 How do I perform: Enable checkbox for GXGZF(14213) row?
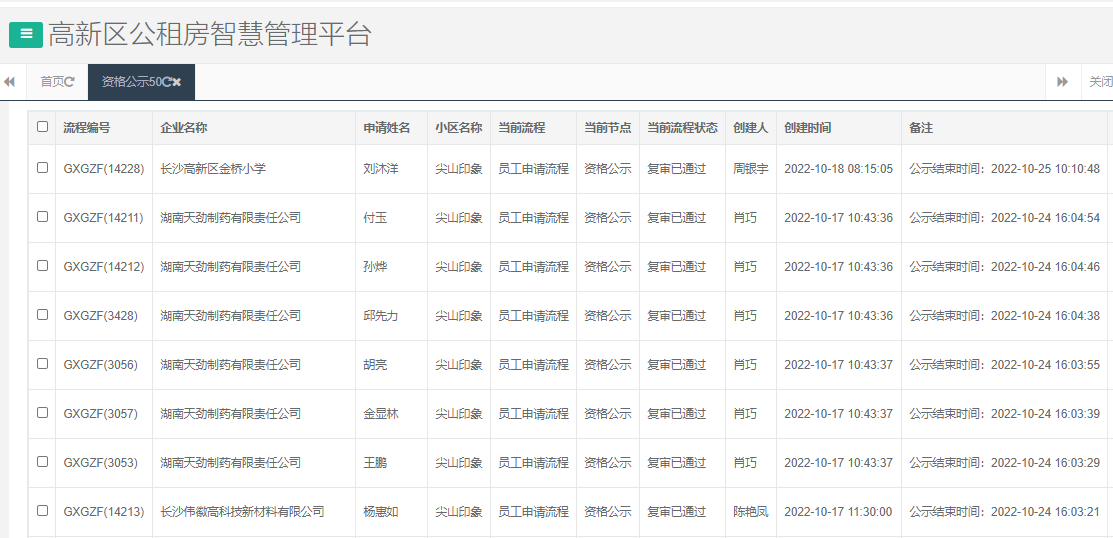tap(42, 510)
